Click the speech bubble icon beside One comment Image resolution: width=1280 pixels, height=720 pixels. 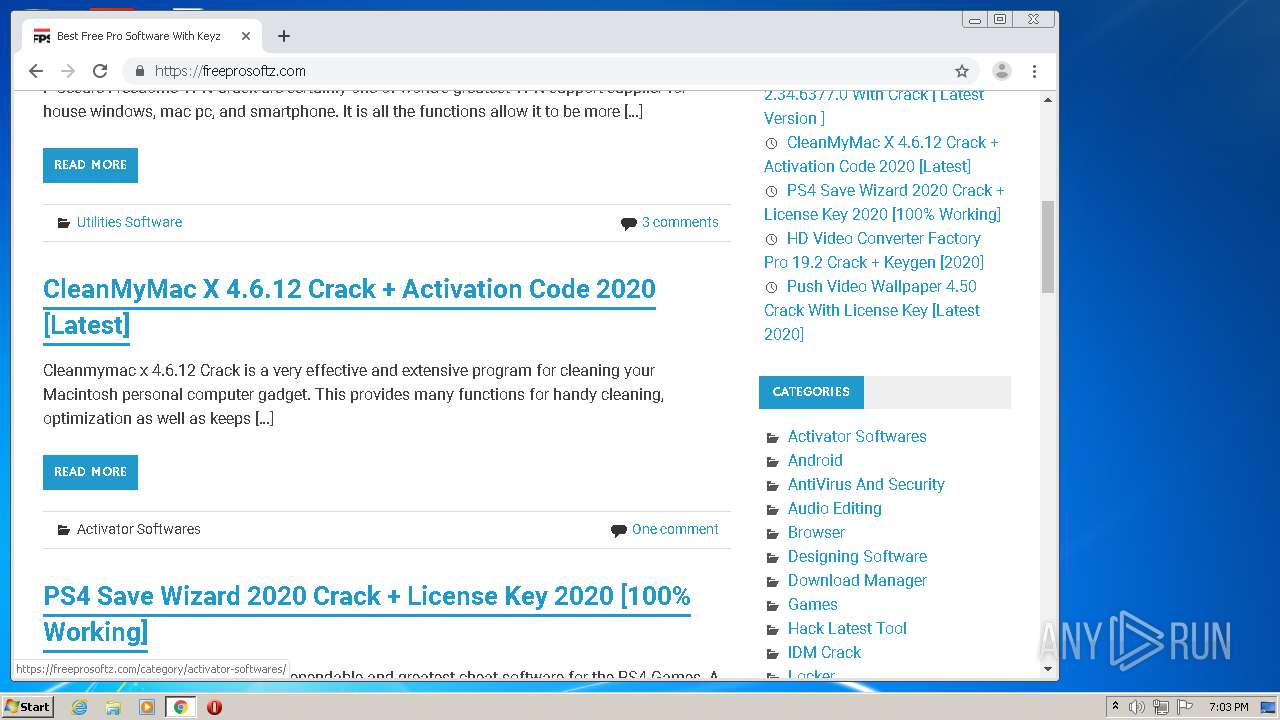pos(619,530)
